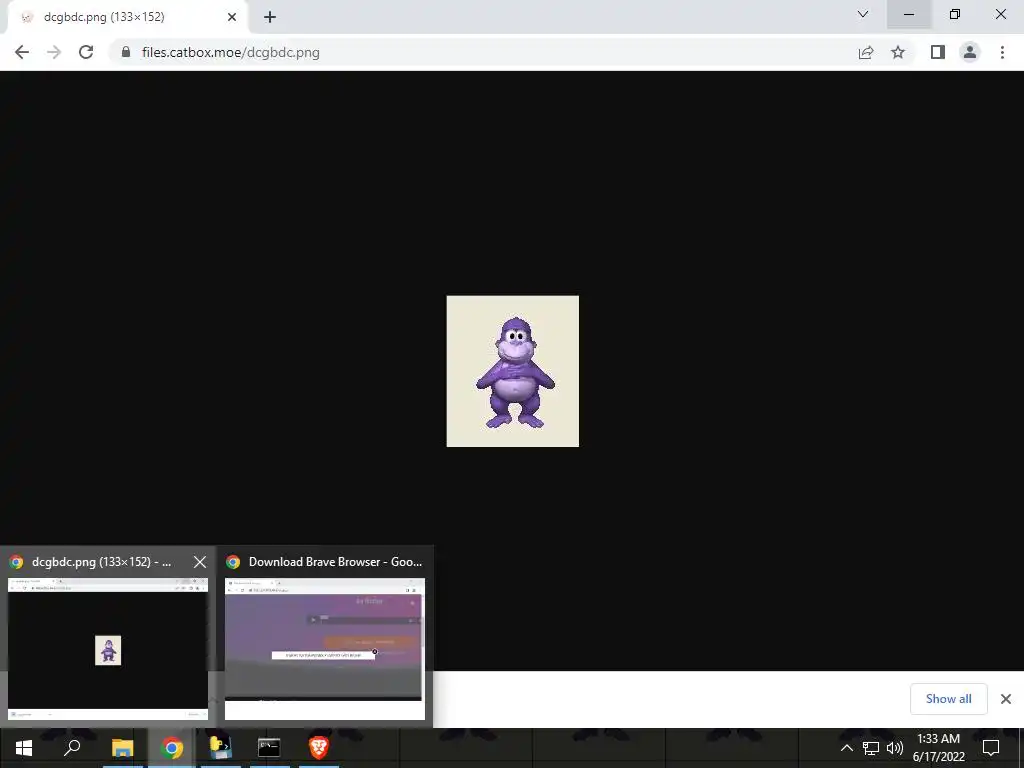Open the volume control tray icon

tap(895, 748)
